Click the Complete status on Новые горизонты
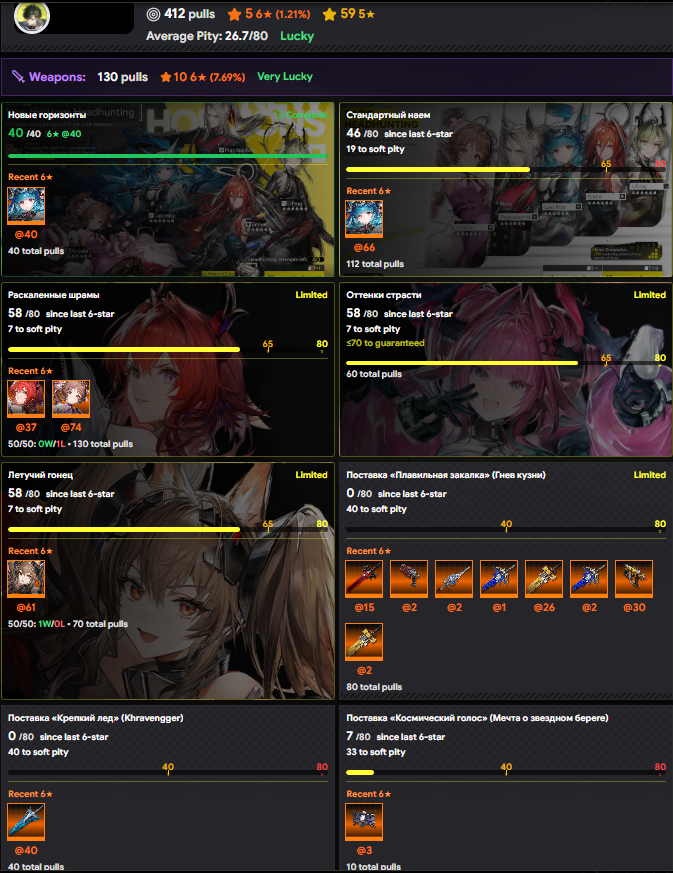673x873 pixels. (x=301, y=115)
